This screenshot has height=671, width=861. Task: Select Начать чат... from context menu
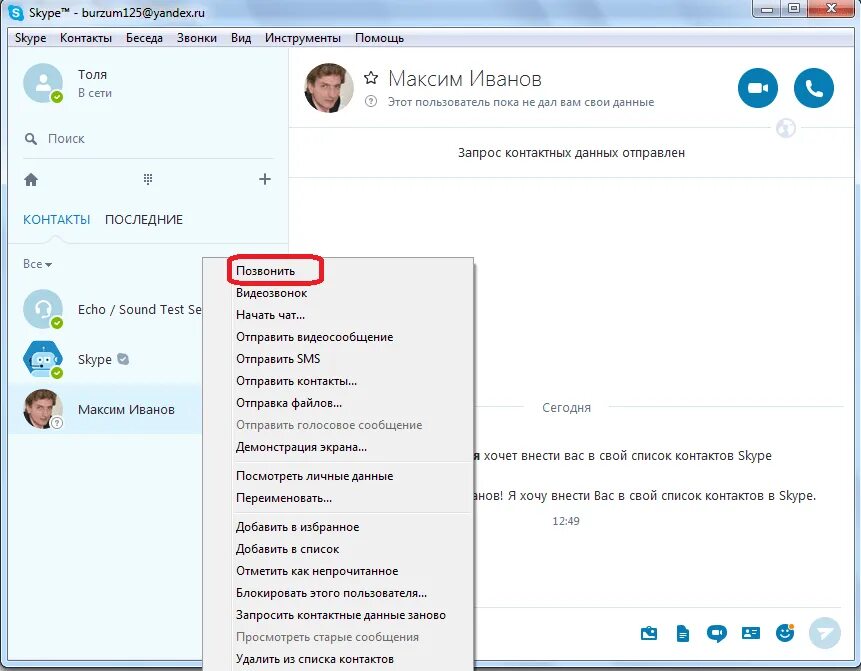[x=338, y=315]
